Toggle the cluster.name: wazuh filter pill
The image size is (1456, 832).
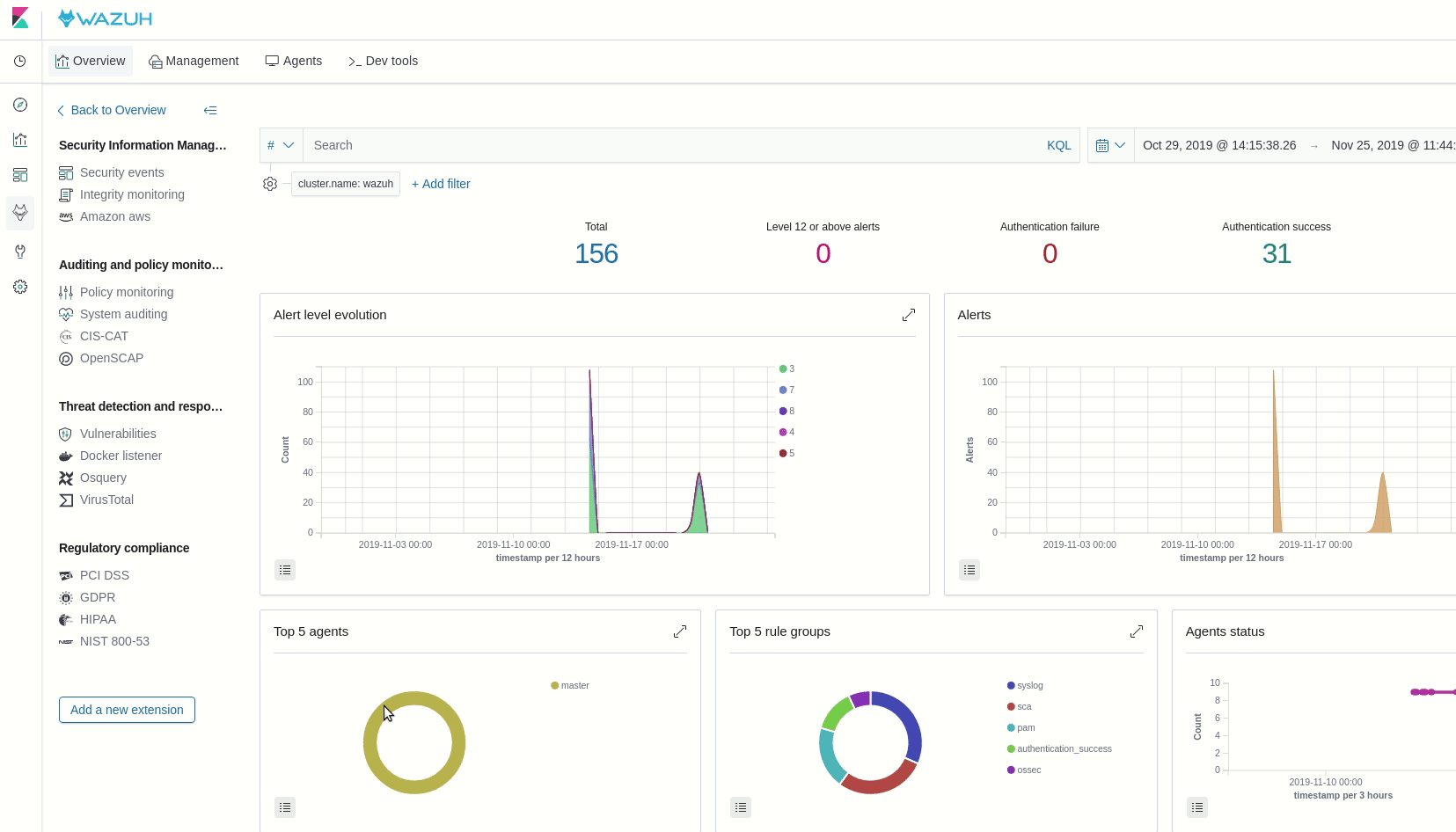click(x=344, y=184)
